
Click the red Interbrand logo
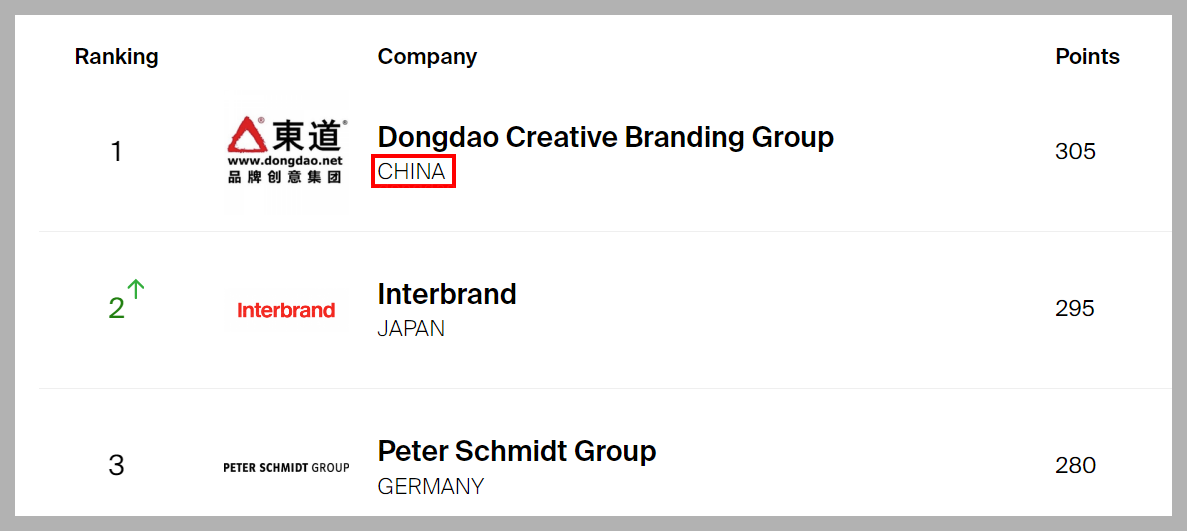(x=286, y=310)
